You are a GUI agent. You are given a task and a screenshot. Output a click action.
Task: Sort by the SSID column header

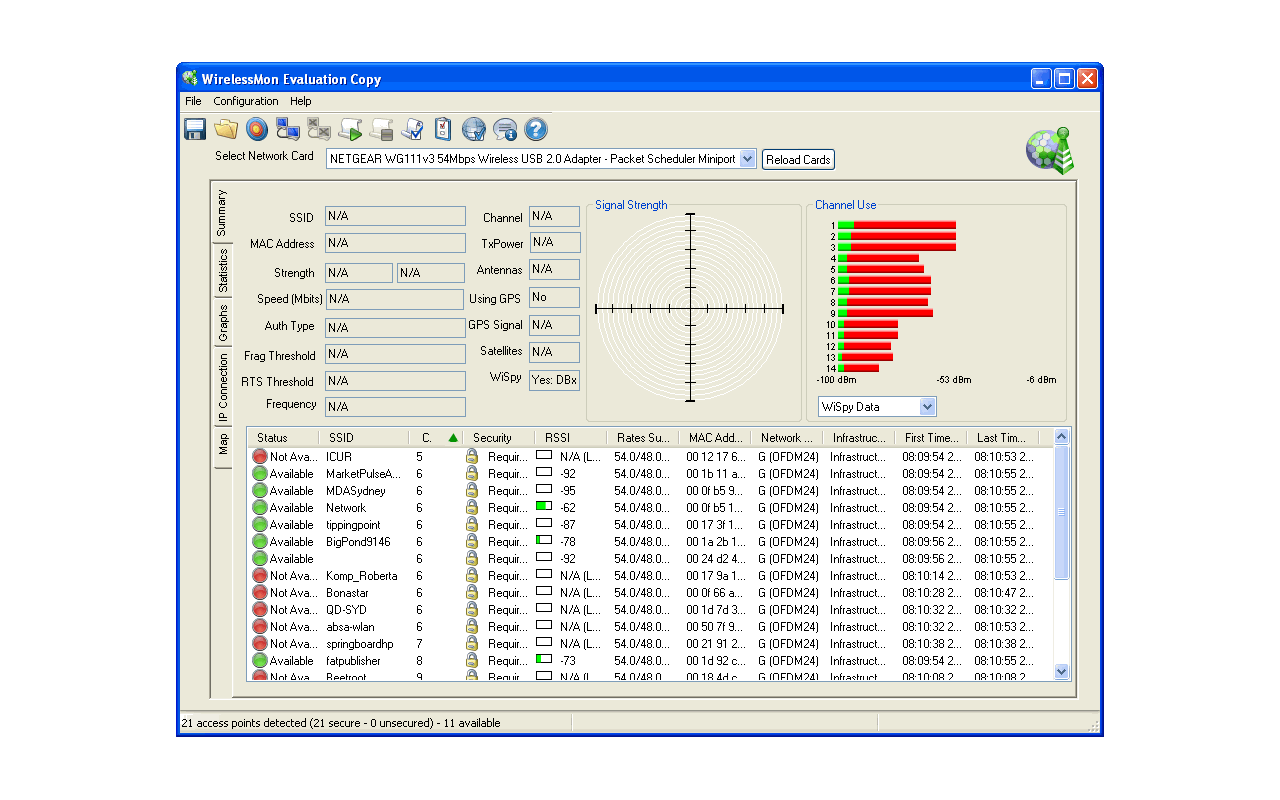tap(364, 438)
